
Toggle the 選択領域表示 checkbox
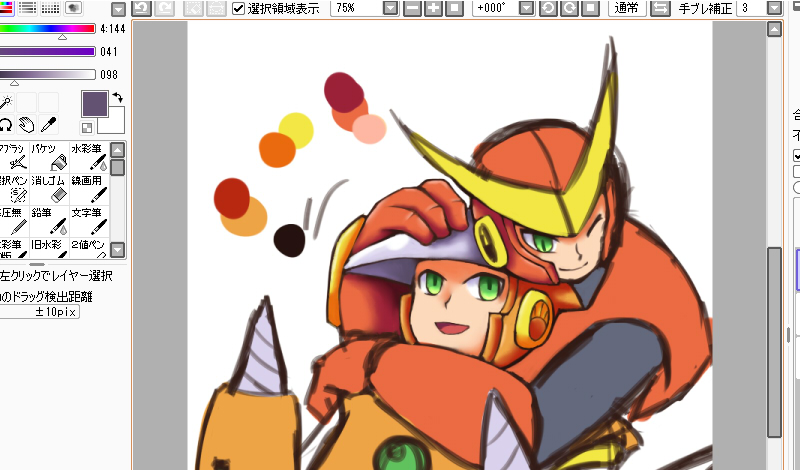click(x=238, y=8)
